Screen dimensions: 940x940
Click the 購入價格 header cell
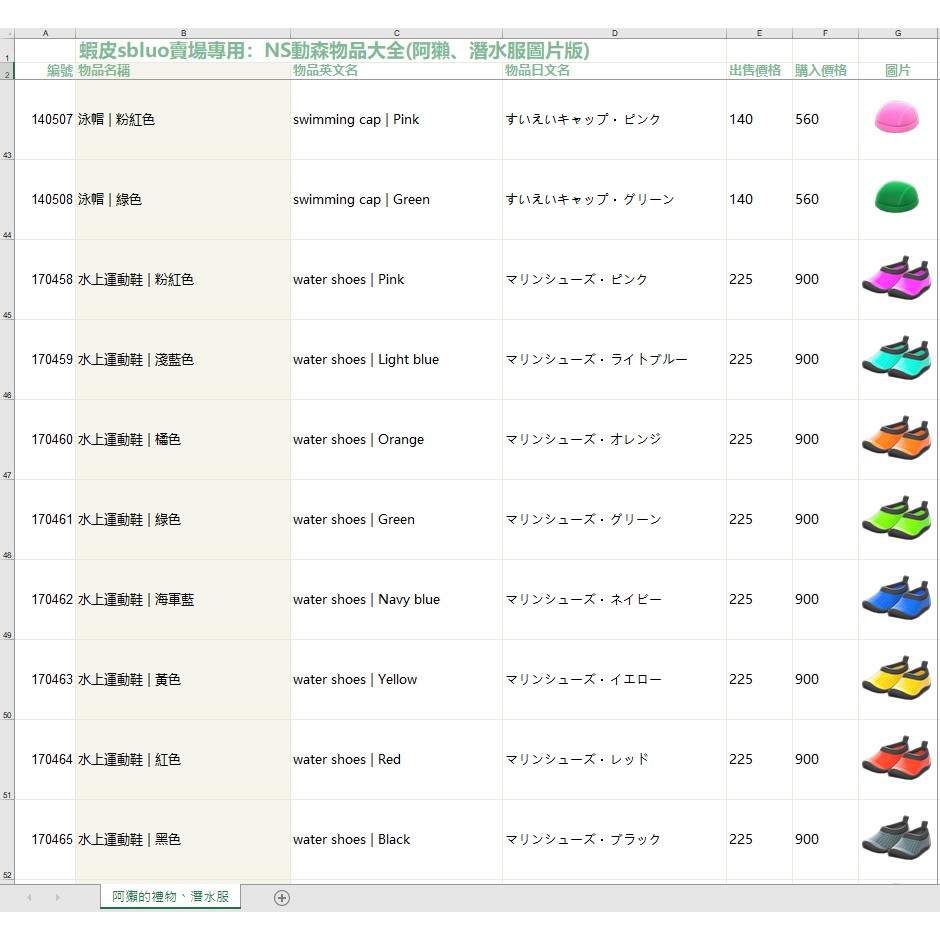click(x=825, y=71)
